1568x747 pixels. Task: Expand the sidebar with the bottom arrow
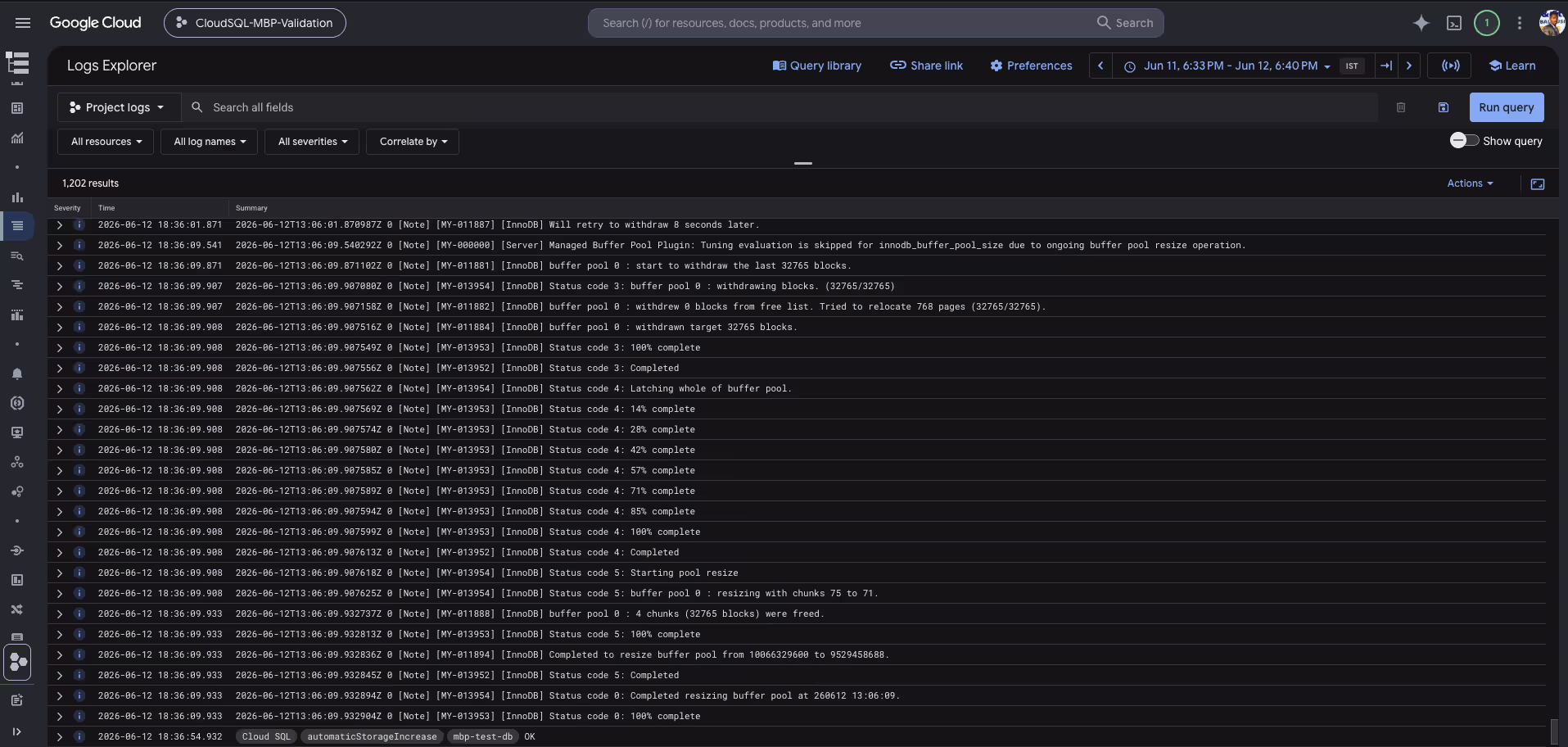[x=17, y=731]
